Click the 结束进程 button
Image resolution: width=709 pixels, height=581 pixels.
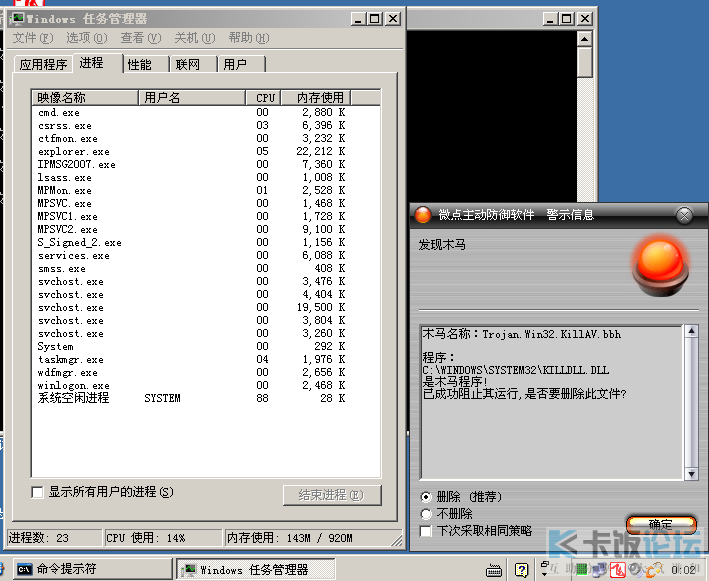(332, 495)
